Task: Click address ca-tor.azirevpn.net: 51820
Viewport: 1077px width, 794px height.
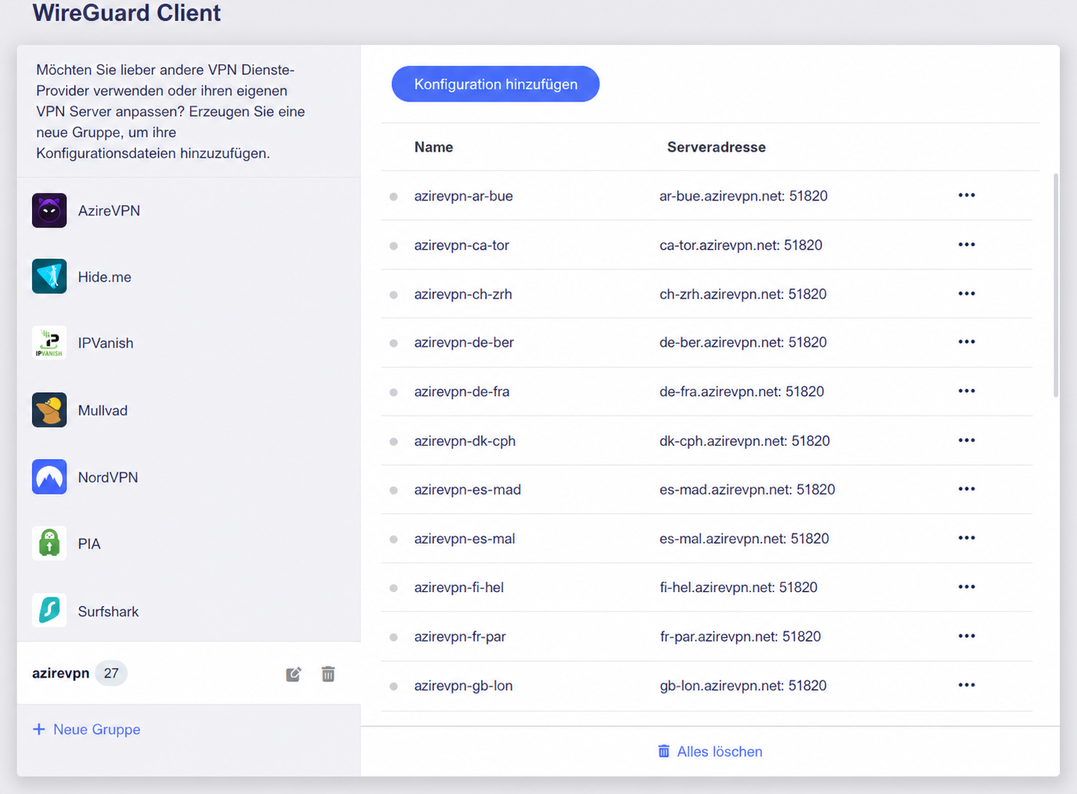Action: pyautogui.click(x=740, y=245)
